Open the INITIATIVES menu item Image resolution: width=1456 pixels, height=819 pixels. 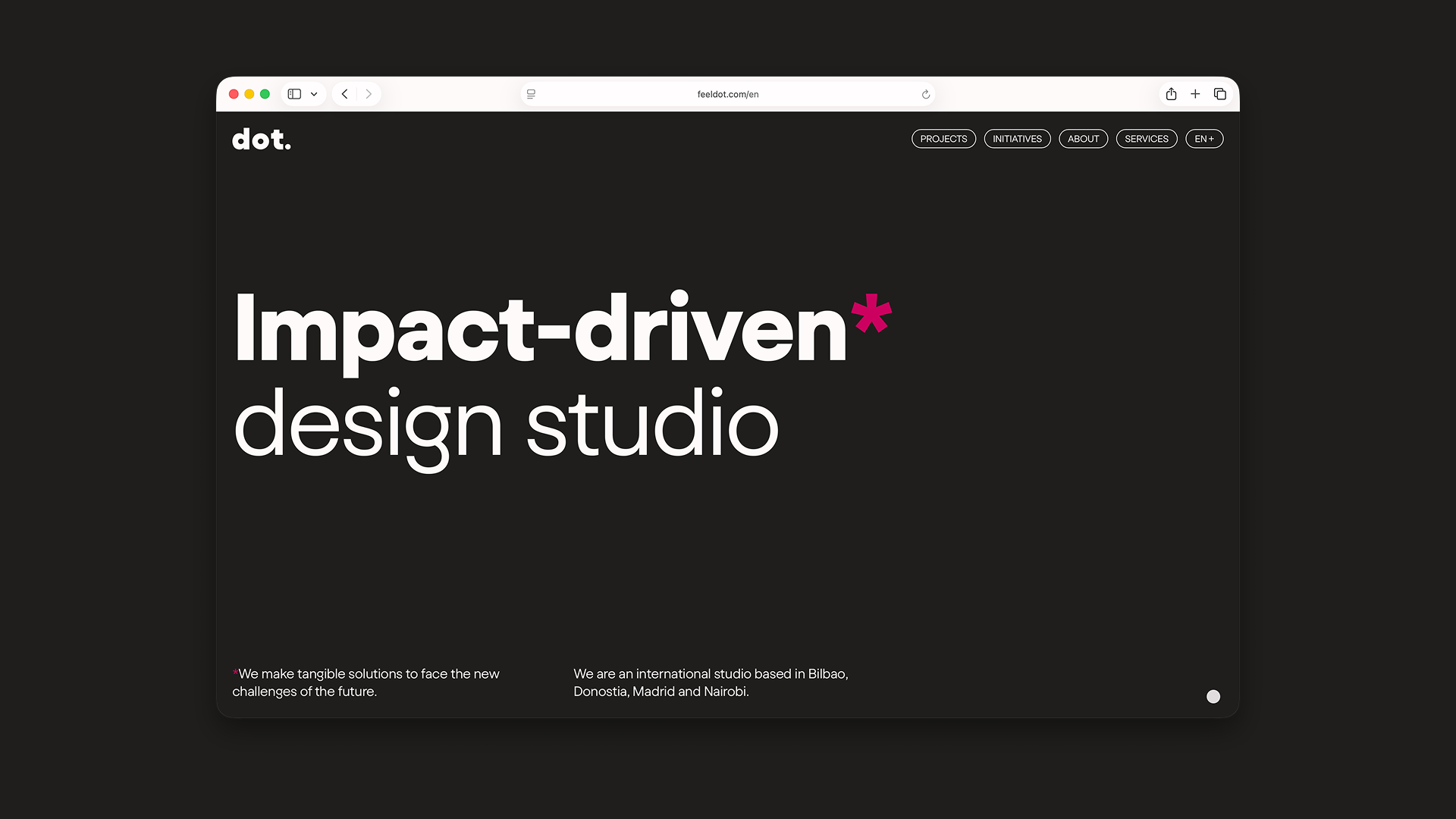coord(1017,139)
